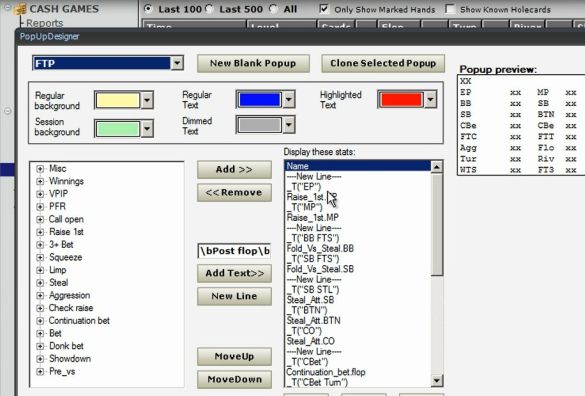Viewport: 585px width, 396px height.
Task: Click stats list scroll down arrow
Action: click(x=437, y=381)
